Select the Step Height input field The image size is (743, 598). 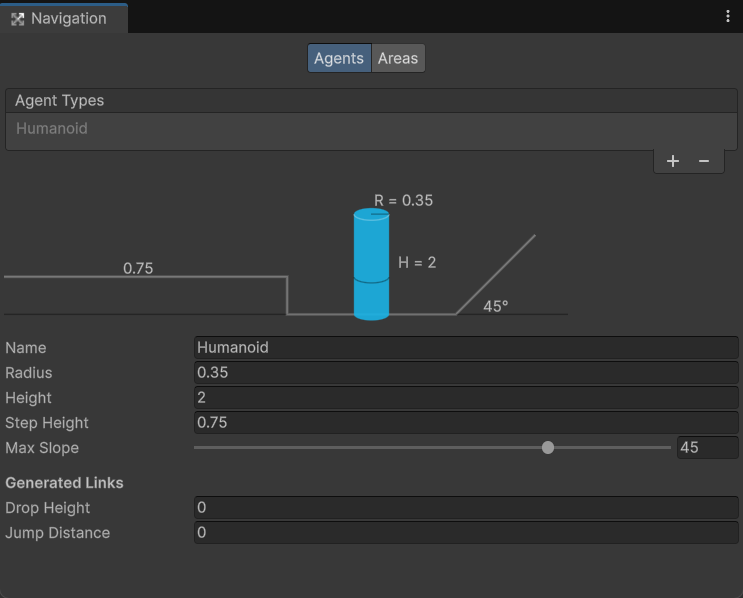point(466,423)
